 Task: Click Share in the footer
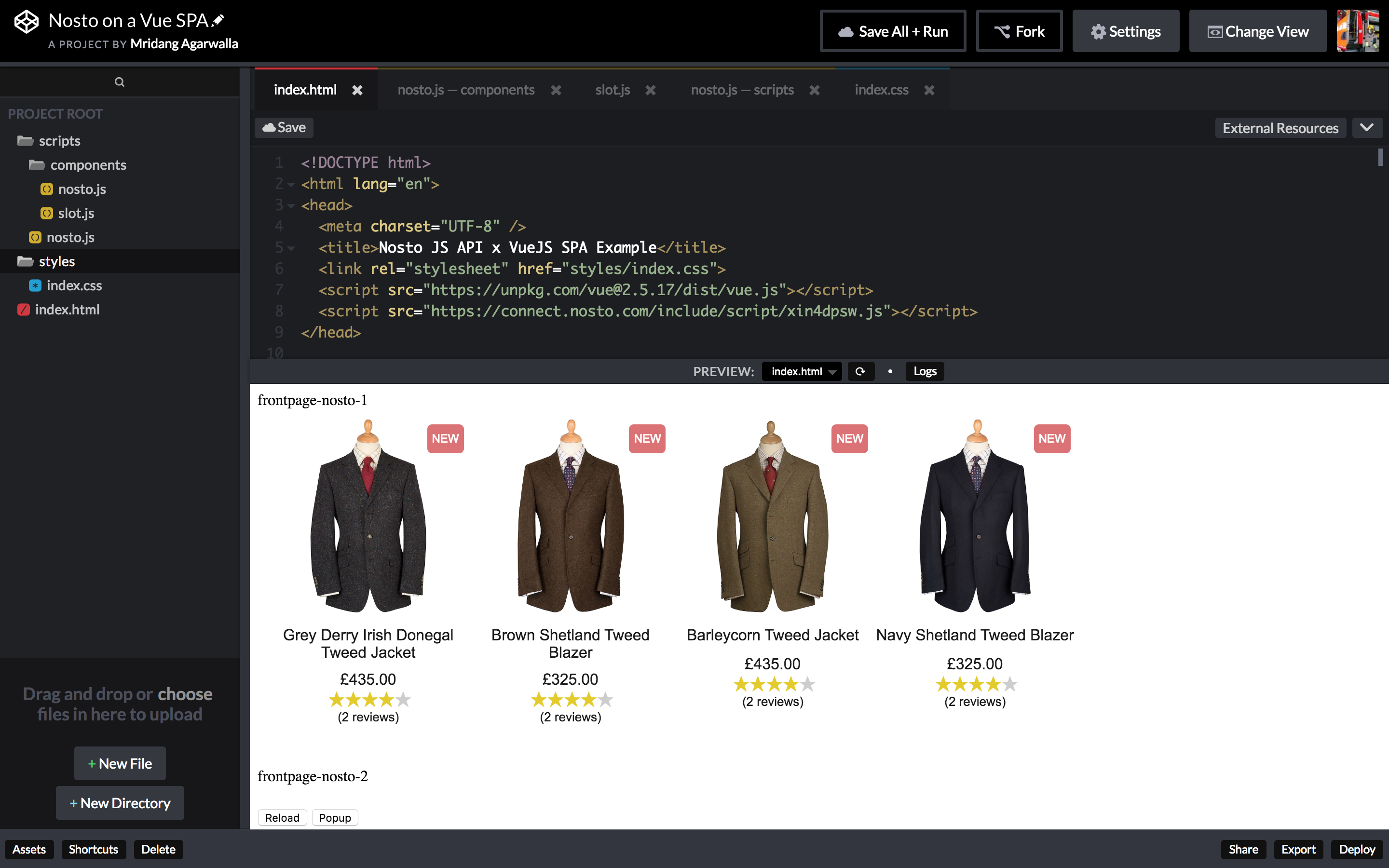click(1243, 849)
